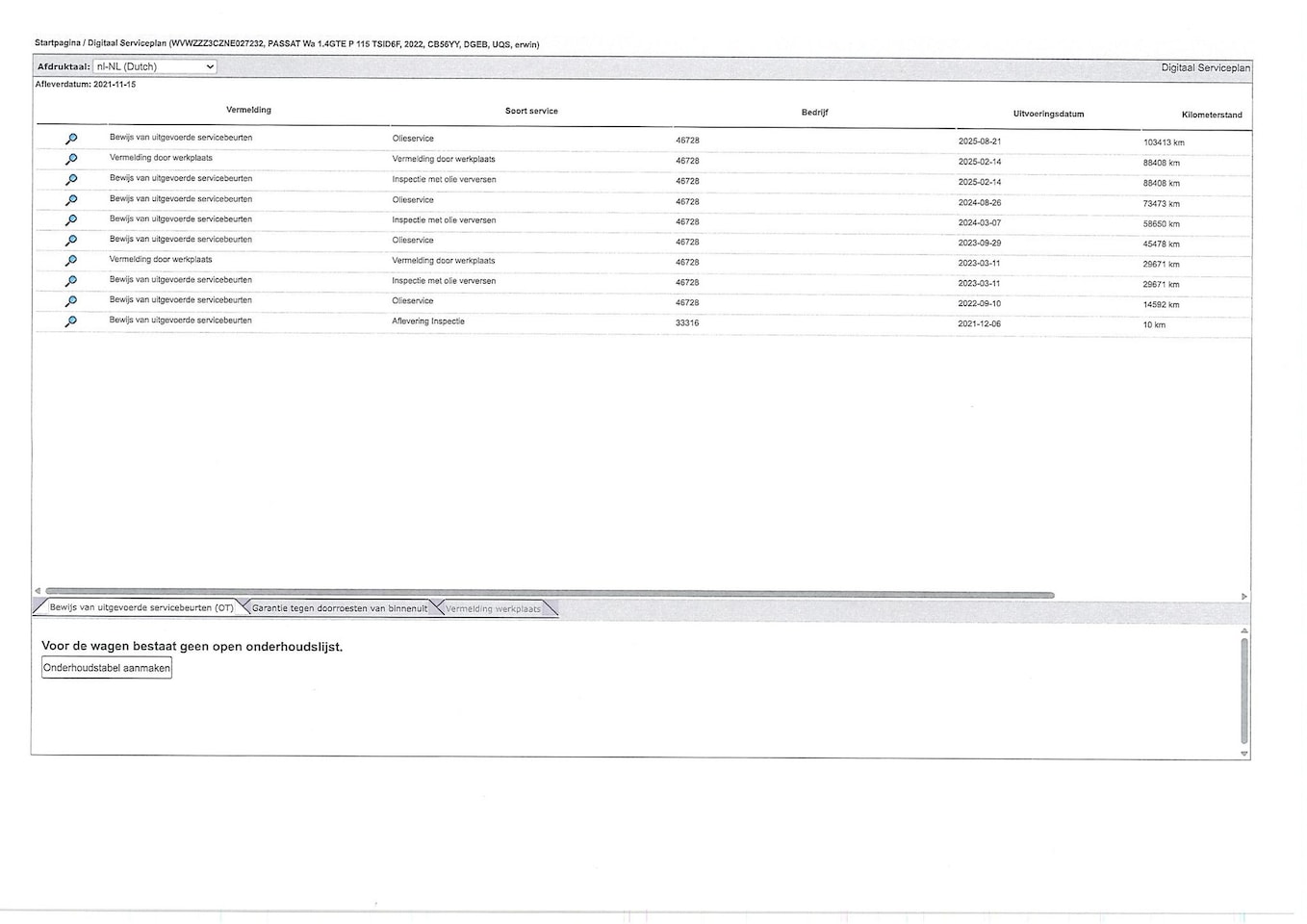Open magnifier for 2025-08-21 Olieservice entry
This screenshot has height=924, width=1307.
pos(71,139)
